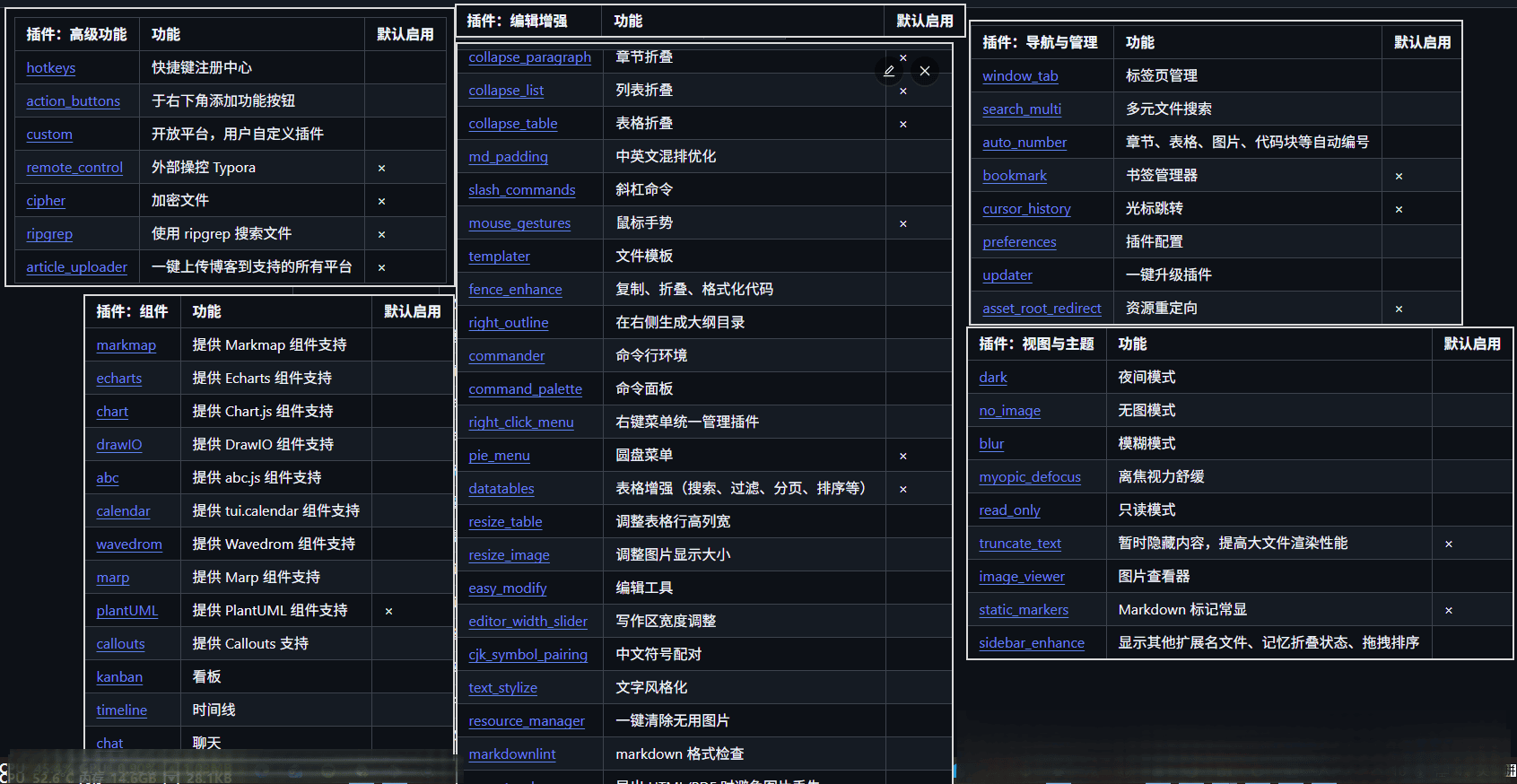This screenshot has height=784, width=1517.
Task: Open the read_only link
Action: pos(1010,510)
